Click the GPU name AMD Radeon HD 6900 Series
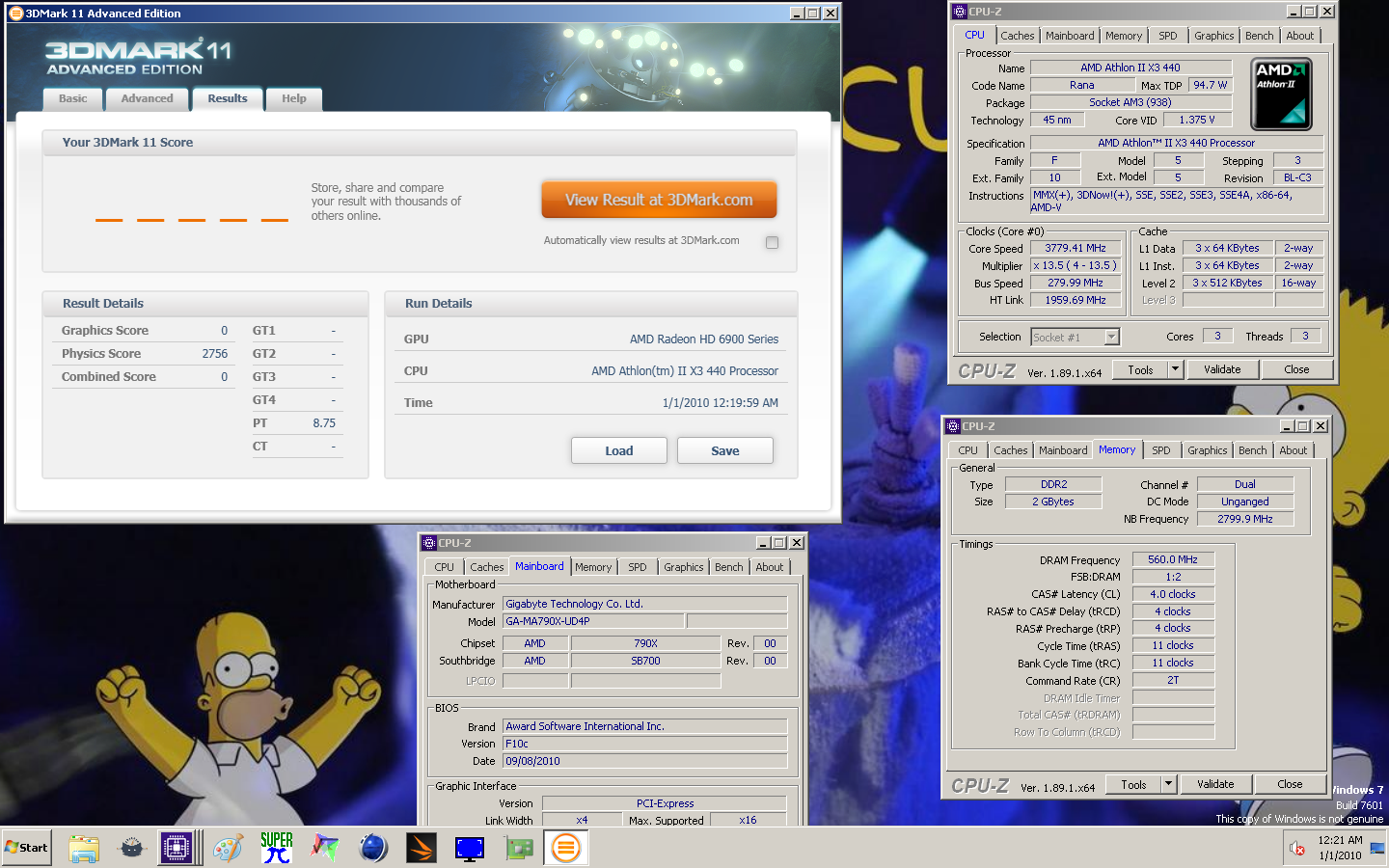The image size is (1389, 868). (x=704, y=339)
